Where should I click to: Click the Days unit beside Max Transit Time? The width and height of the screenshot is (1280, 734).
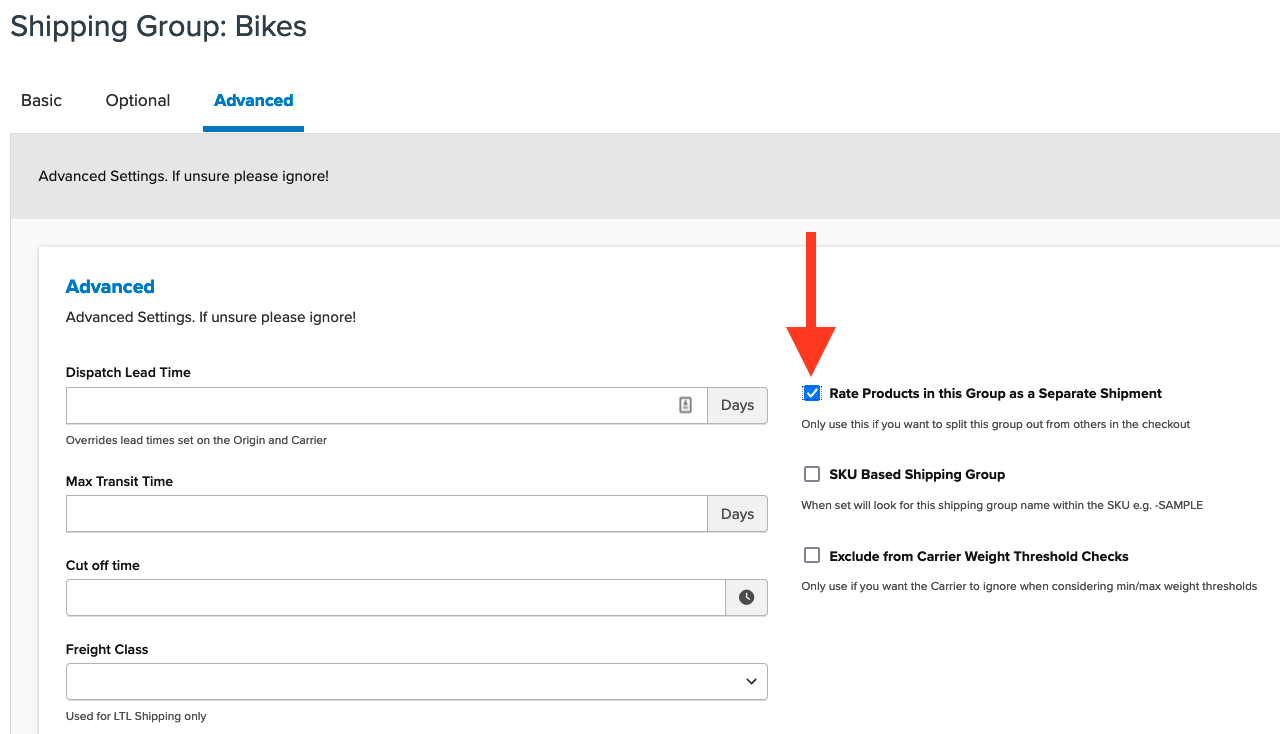(x=737, y=514)
